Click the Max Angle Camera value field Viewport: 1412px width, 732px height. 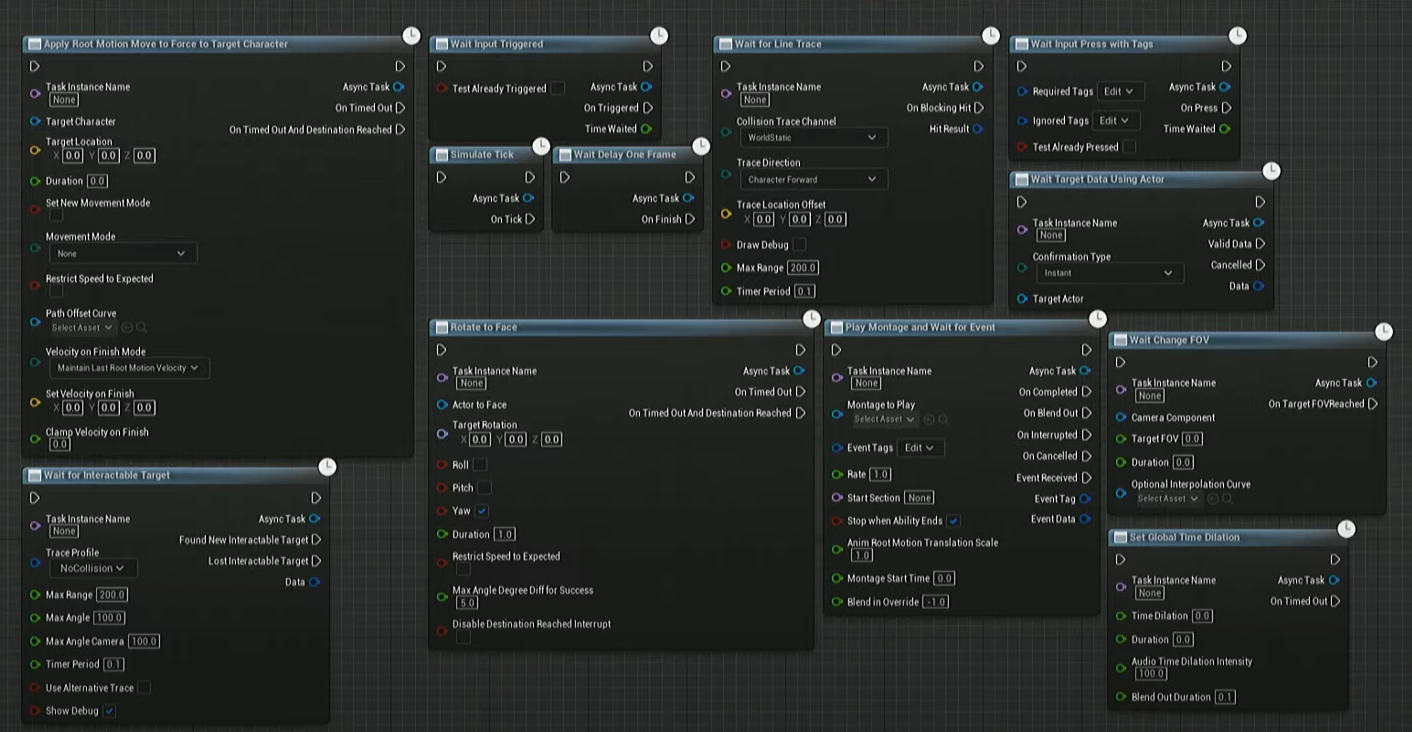click(x=144, y=641)
